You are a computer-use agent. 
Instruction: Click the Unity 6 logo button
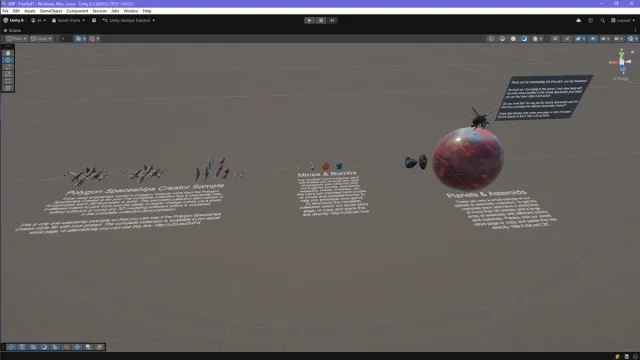[13, 20]
